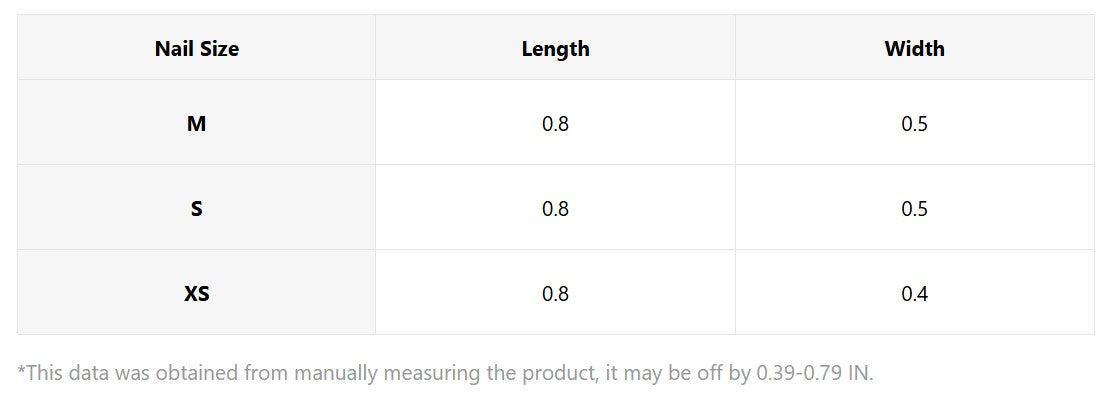Select the M nail size row label

point(197,124)
